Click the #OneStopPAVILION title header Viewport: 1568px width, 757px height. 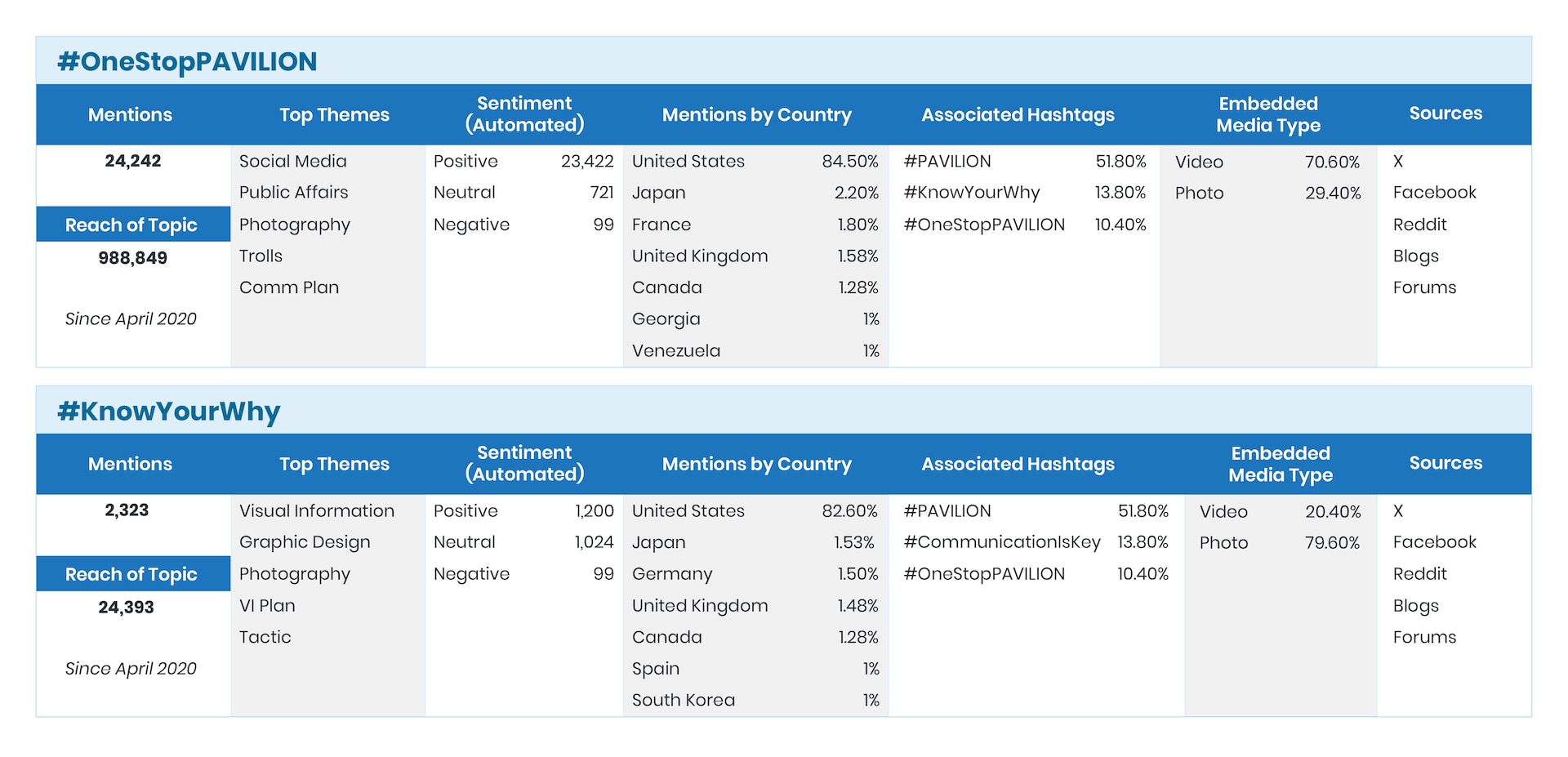coord(185,60)
